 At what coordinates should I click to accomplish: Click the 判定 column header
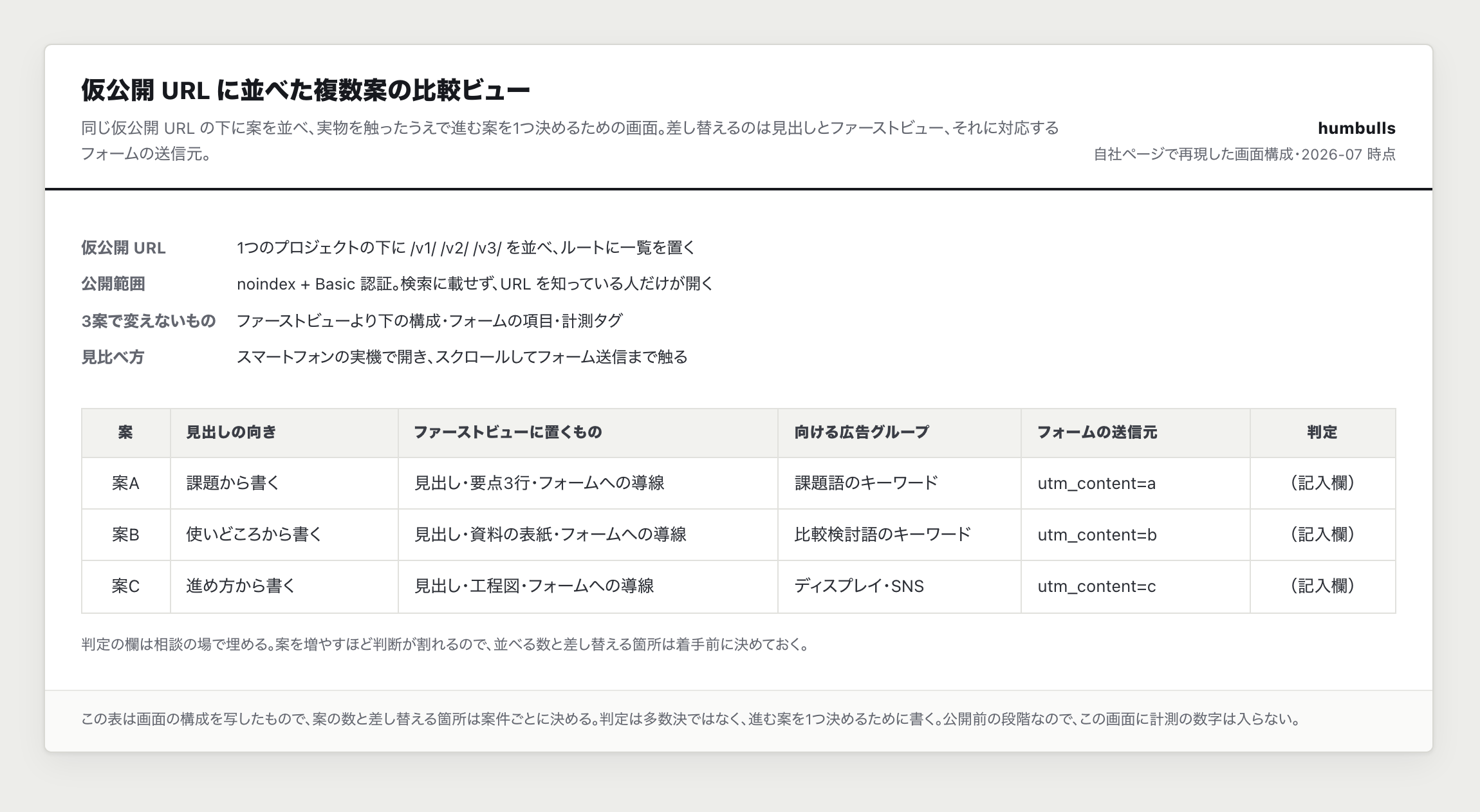click(x=1323, y=432)
